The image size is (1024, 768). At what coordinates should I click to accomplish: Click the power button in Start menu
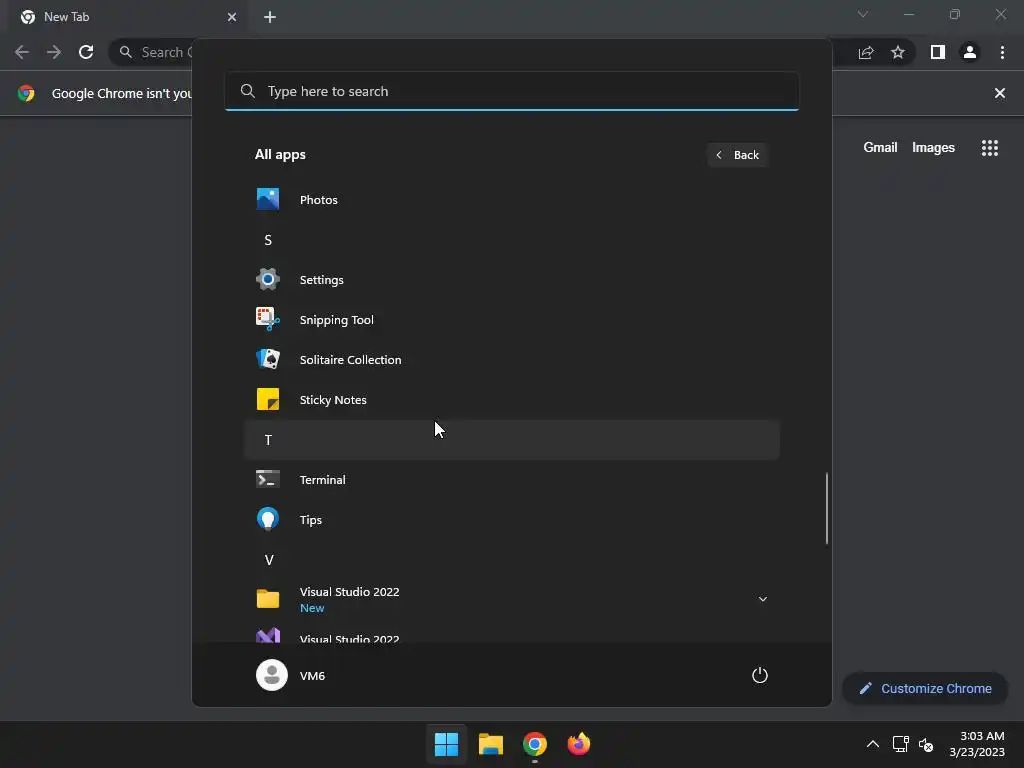(x=760, y=675)
